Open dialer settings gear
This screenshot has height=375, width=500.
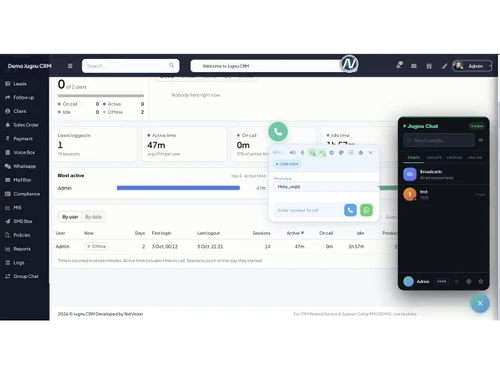[x=332, y=153]
